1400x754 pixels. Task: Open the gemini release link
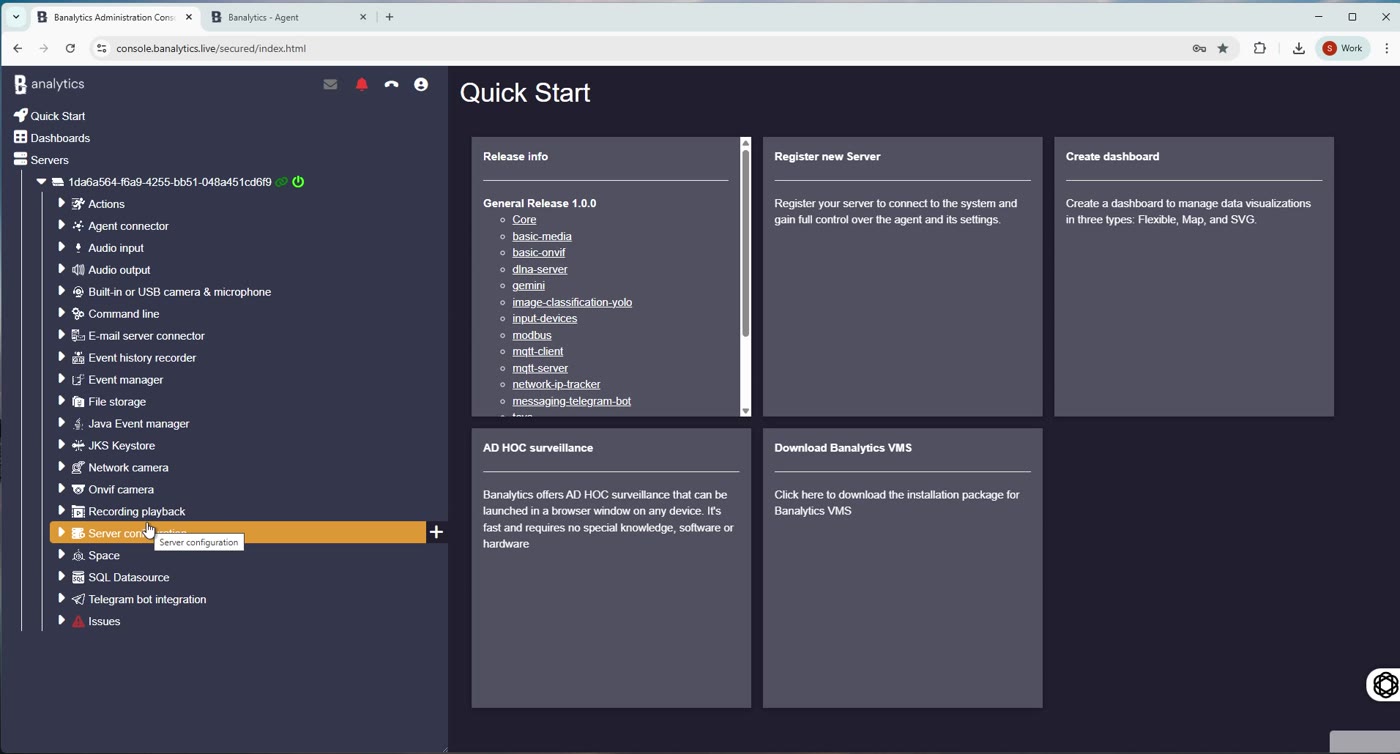(x=528, y=286)
